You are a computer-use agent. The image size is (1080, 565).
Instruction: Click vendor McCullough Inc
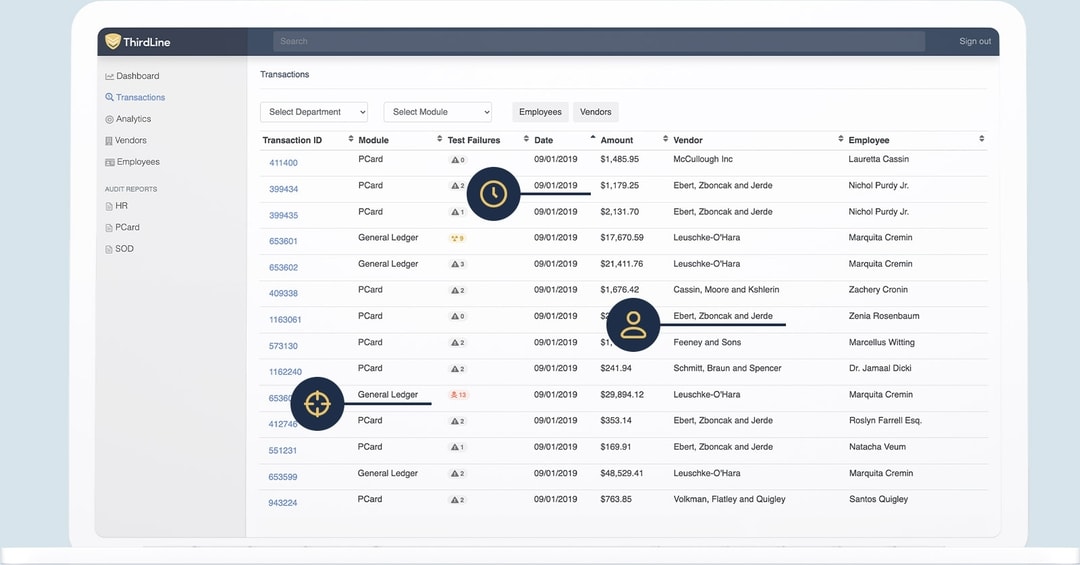click(703, 159)
